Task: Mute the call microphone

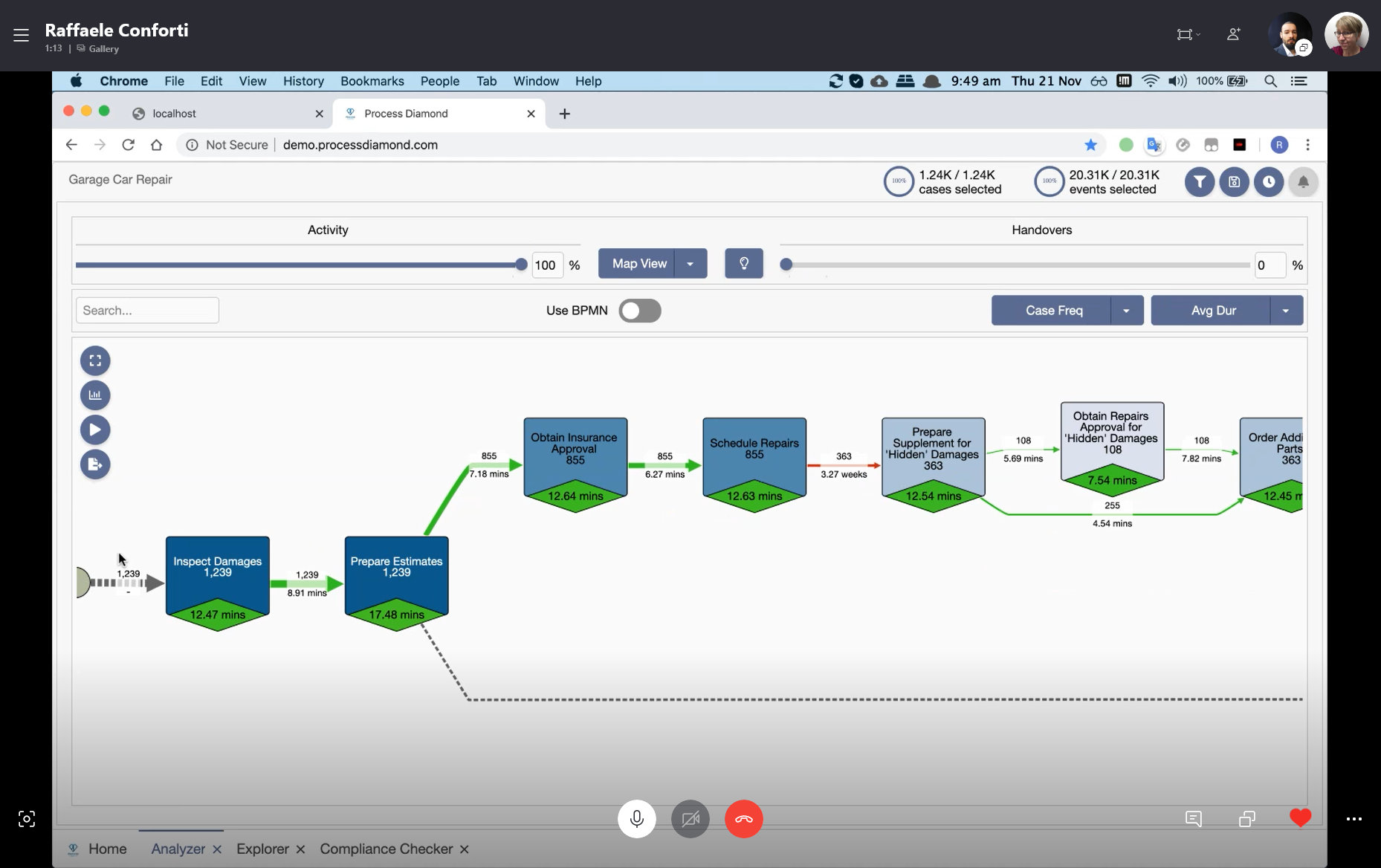Action: (637, 819)
